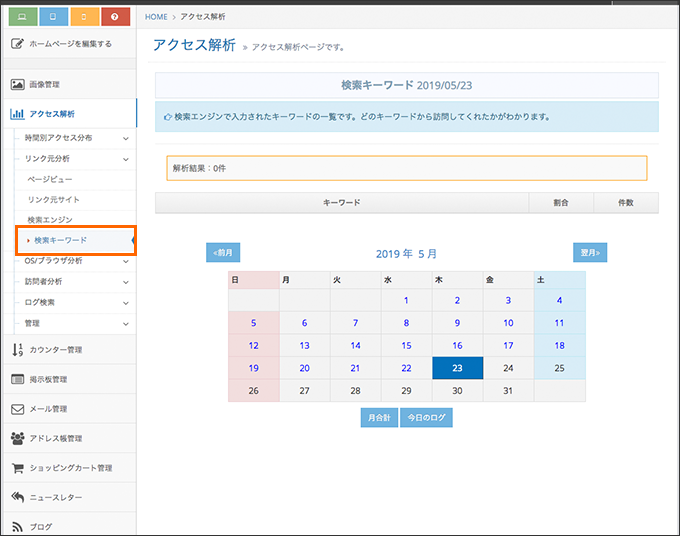Select May 1 in the calendar
680x536 pixels.
click(406, 300)
